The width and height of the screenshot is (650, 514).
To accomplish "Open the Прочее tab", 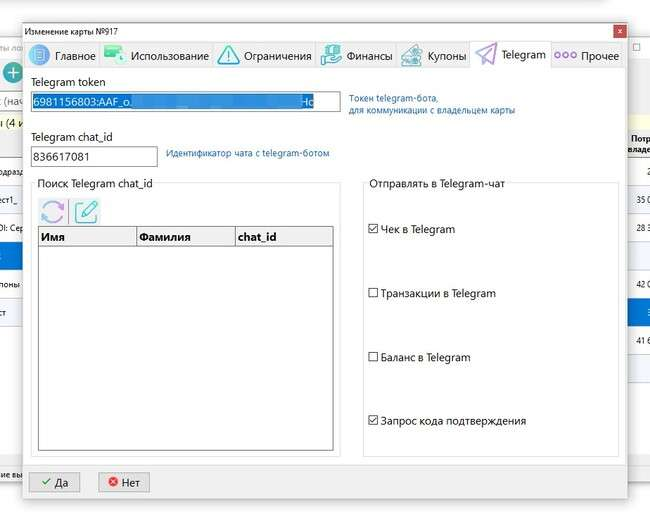I will point(587,56).
